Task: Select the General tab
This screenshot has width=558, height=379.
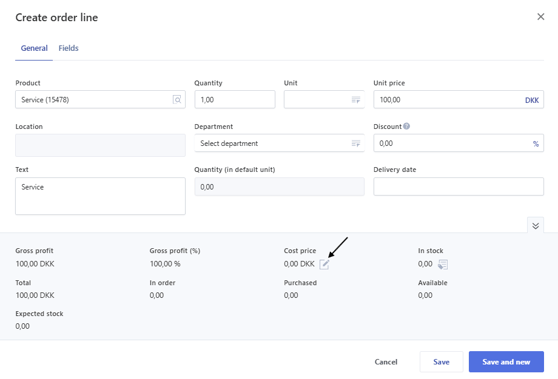Action: [34, 48]
